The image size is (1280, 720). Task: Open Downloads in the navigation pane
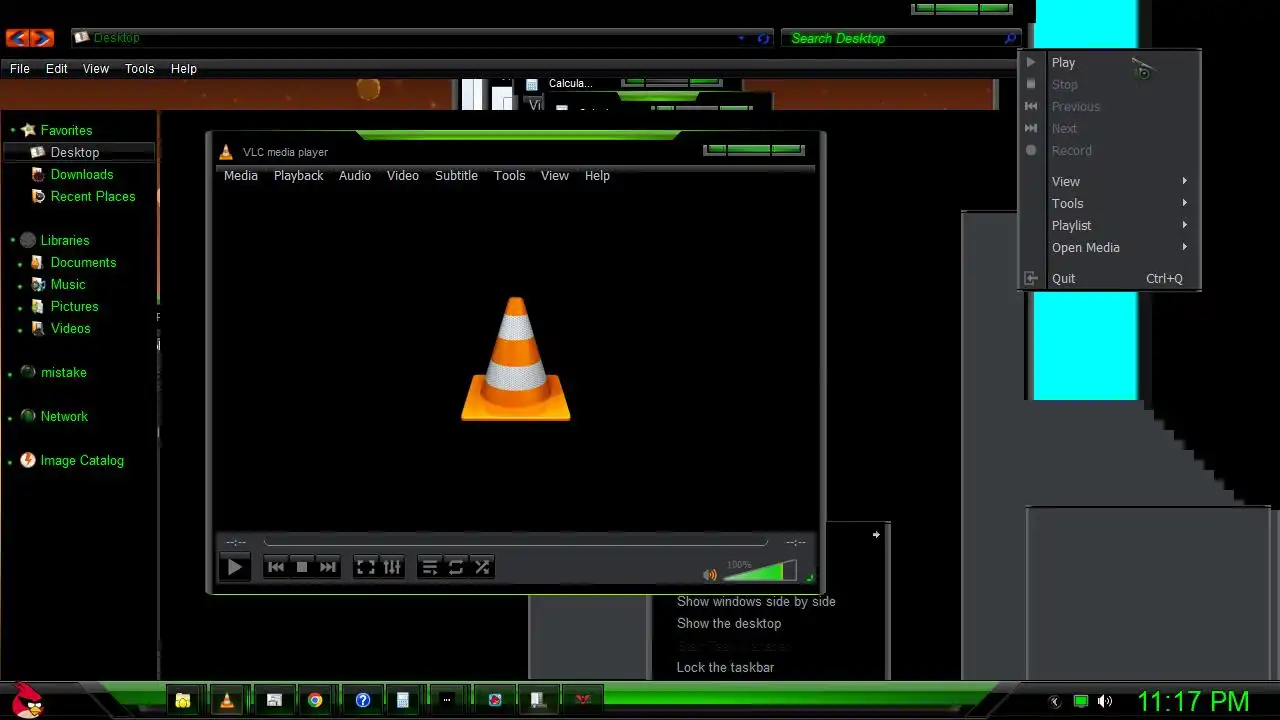pos(82,174)
